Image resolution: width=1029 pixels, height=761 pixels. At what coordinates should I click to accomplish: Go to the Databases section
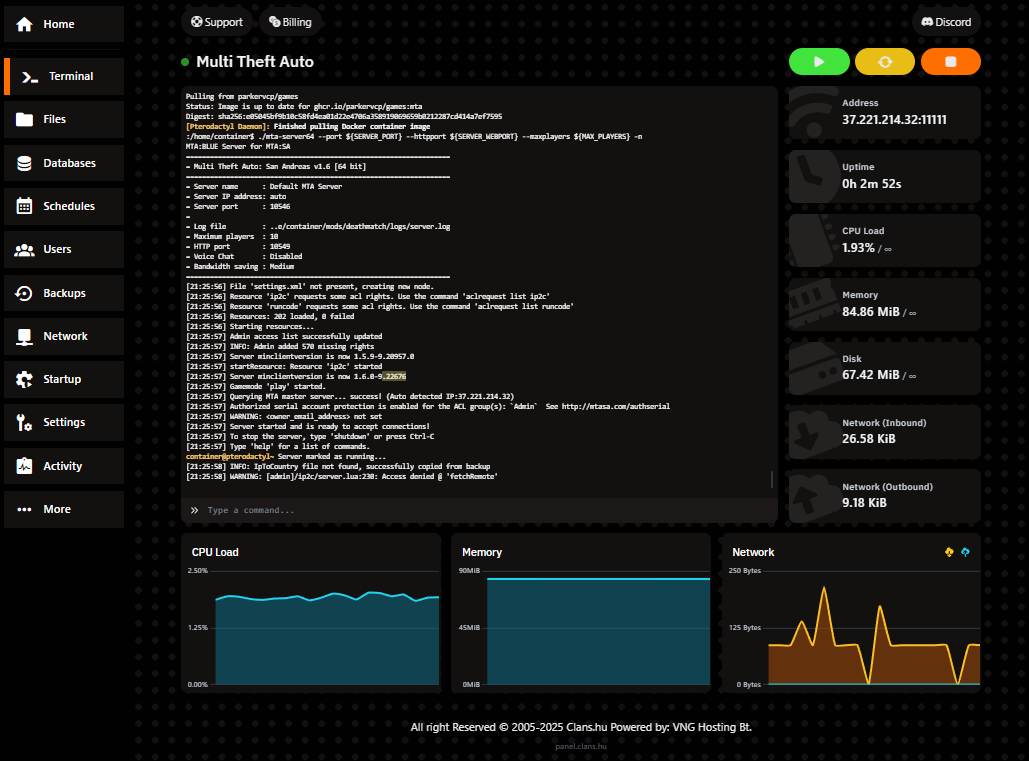(64, 163)
